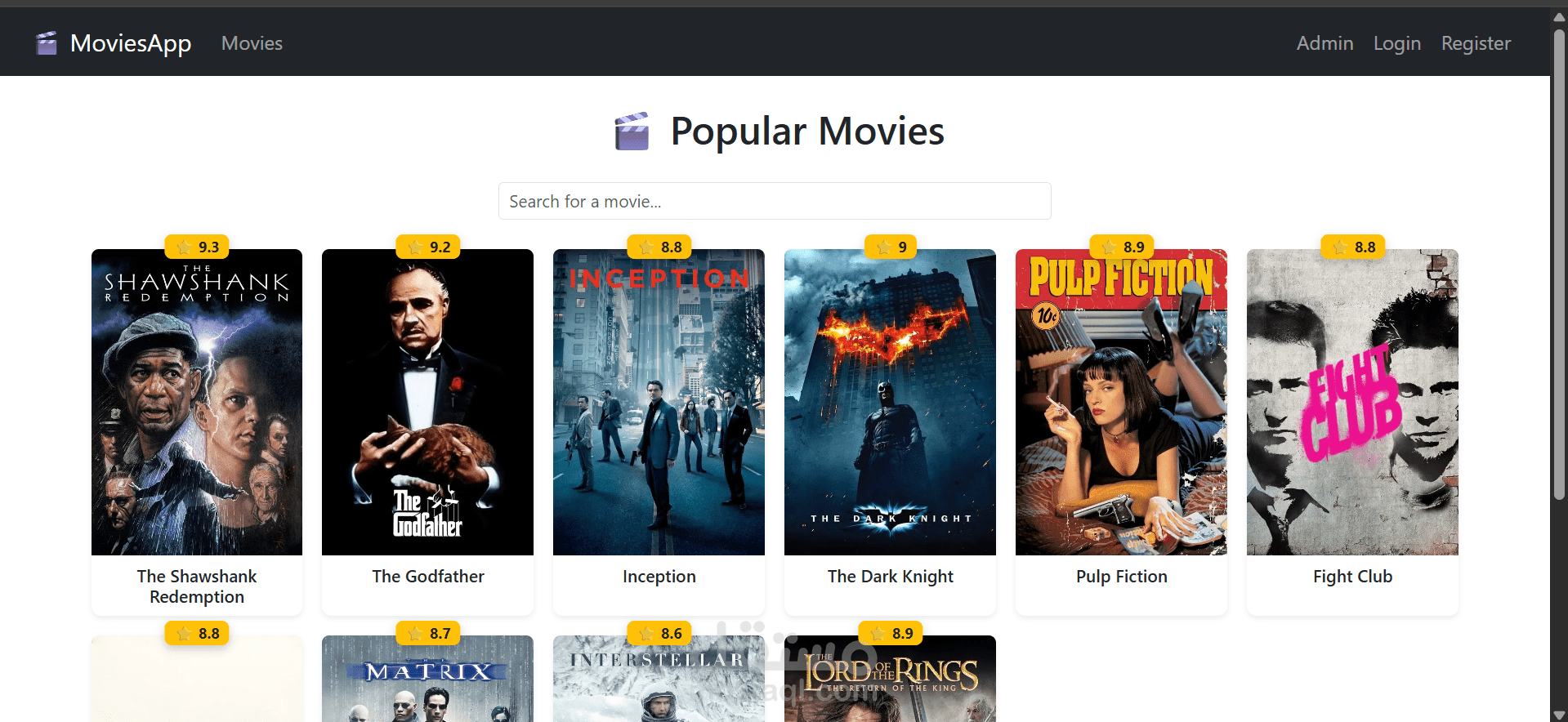
Task: Click the scrollbar's down arrow
Action: pyautogui.click(x=1559, y=715)
